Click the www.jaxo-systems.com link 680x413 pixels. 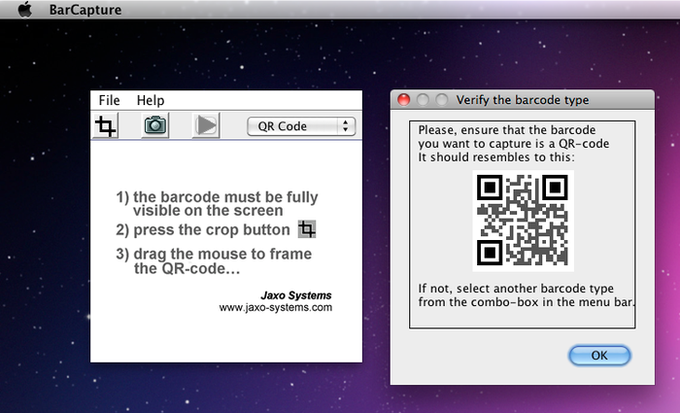coord(275,308)
